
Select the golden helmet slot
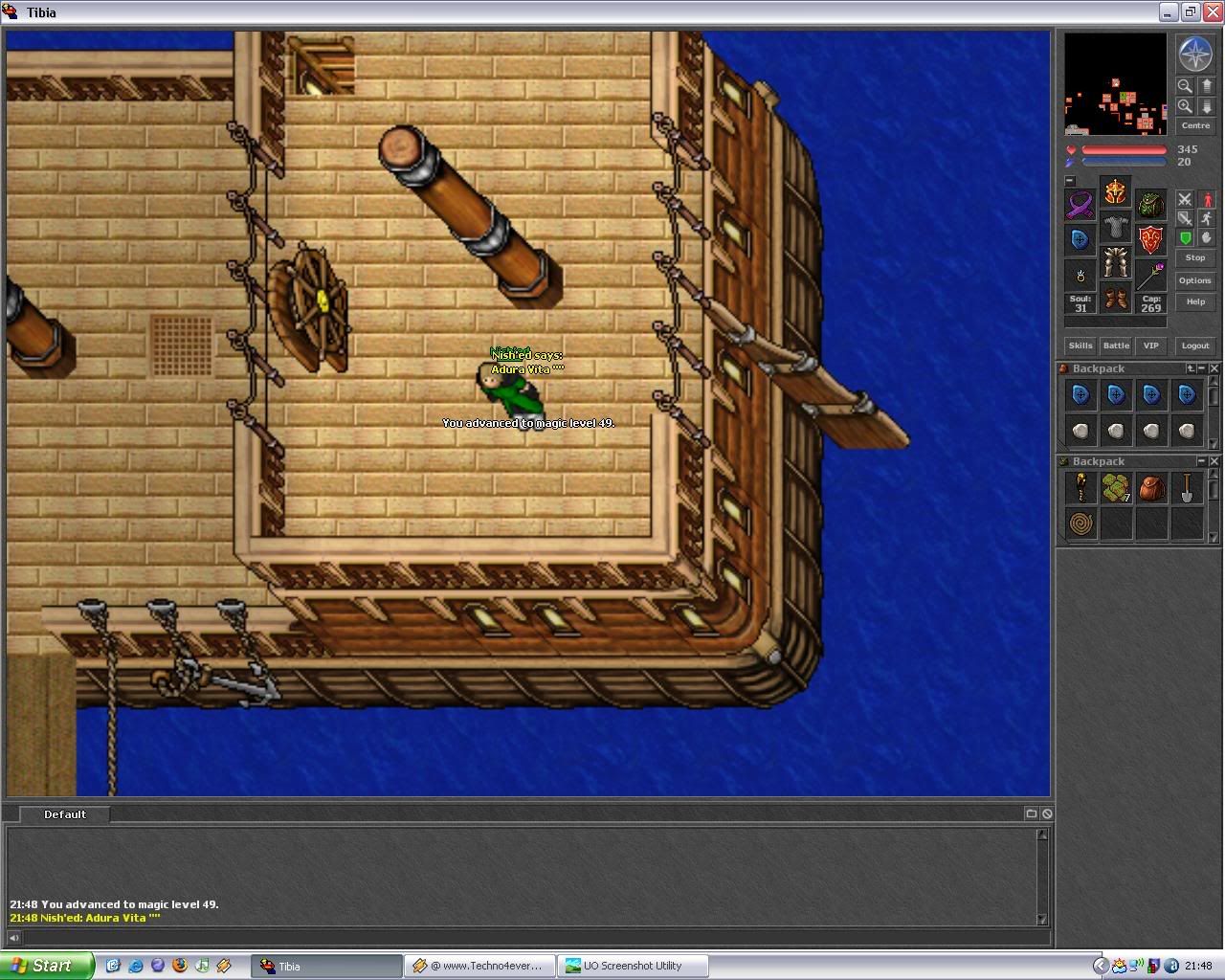point(1116,192)
